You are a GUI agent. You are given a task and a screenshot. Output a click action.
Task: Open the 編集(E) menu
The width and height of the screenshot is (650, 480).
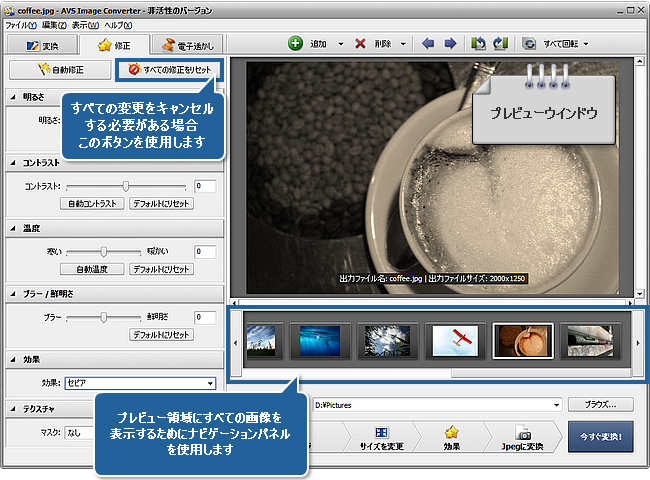pos(54,23)
